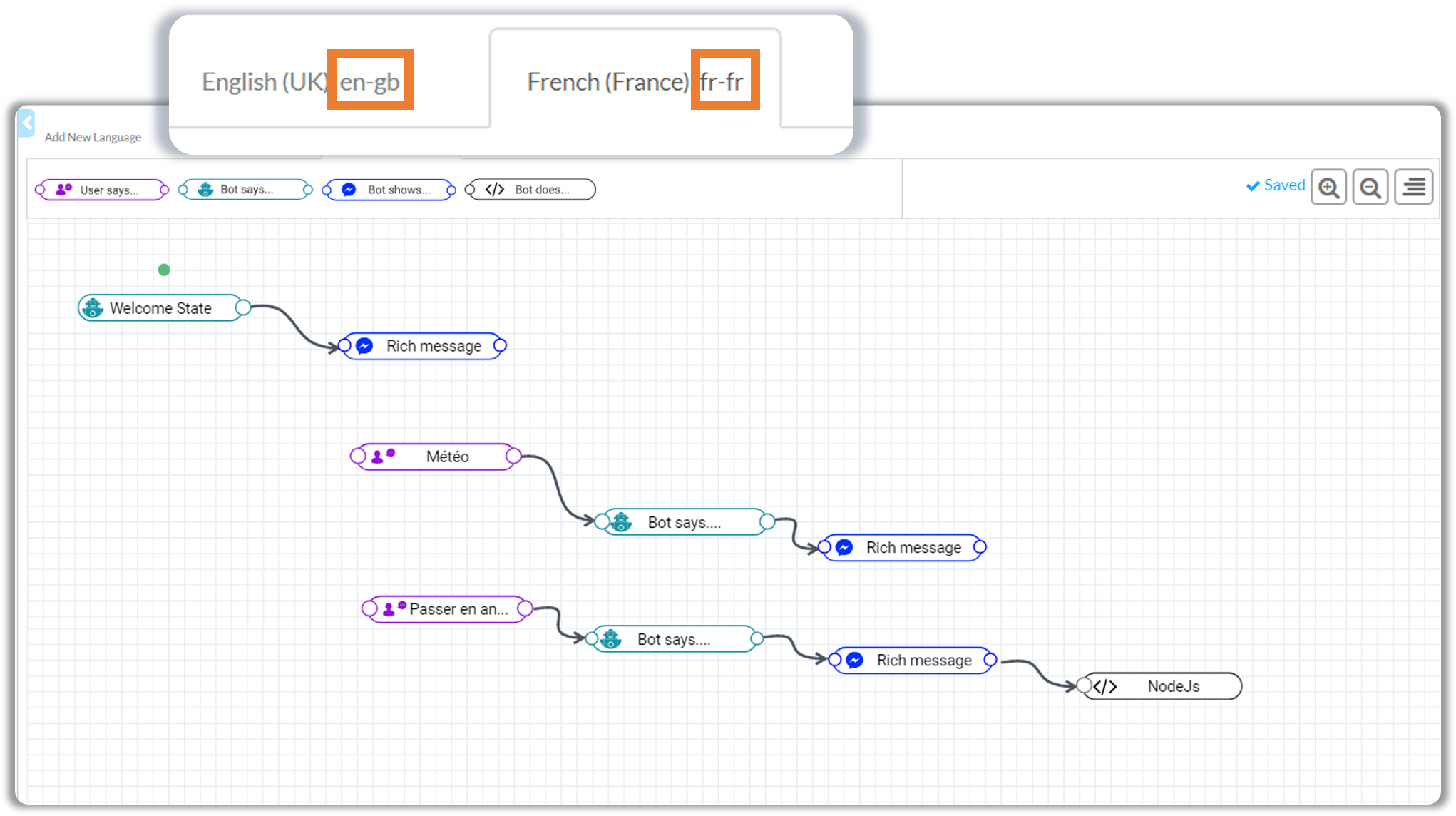This screenshot has height=816, width=1456.
Task: Click the green start dot marker
Action: (x=164, y=270)
